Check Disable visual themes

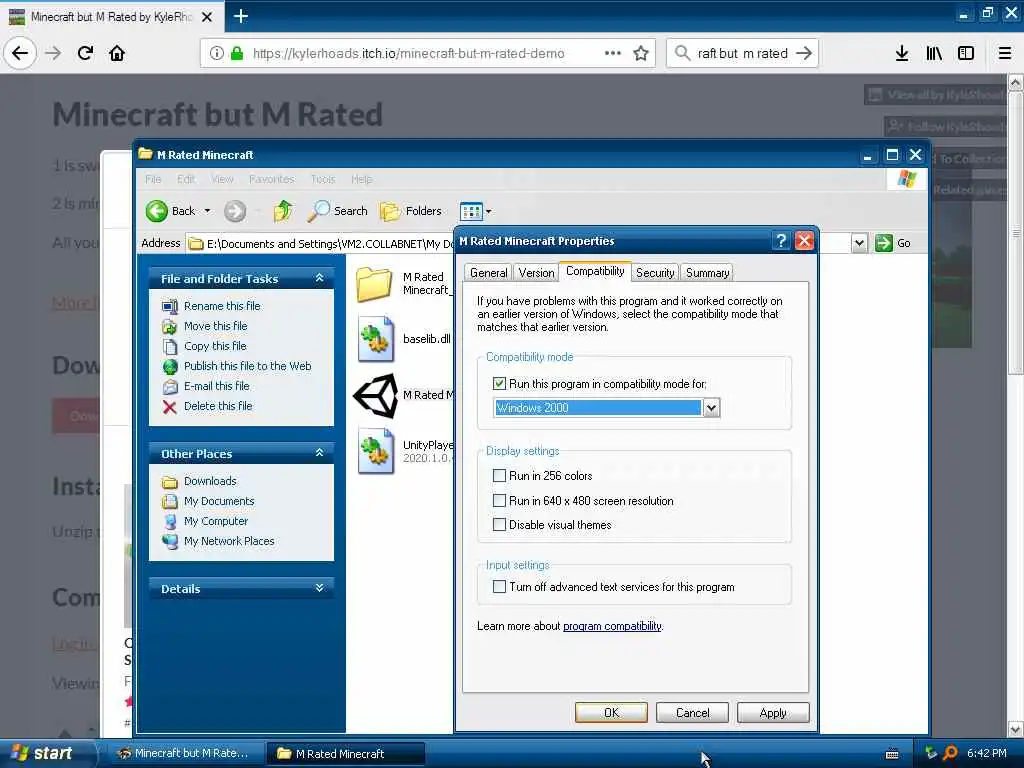(x=500, y=524)
